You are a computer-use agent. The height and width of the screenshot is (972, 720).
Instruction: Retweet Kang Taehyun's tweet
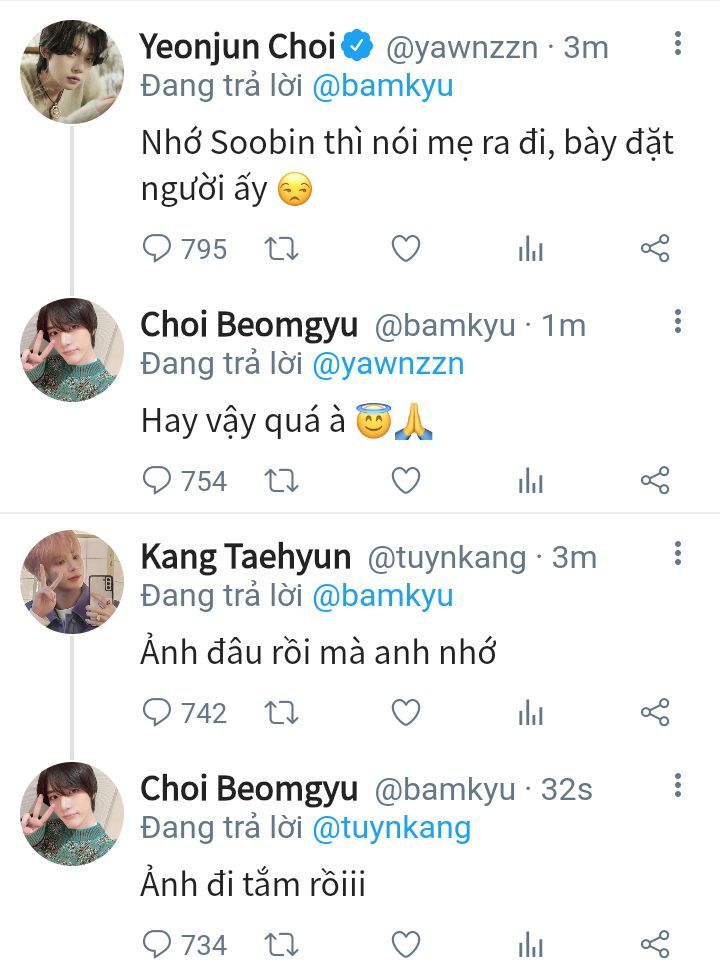click(281, 713)
